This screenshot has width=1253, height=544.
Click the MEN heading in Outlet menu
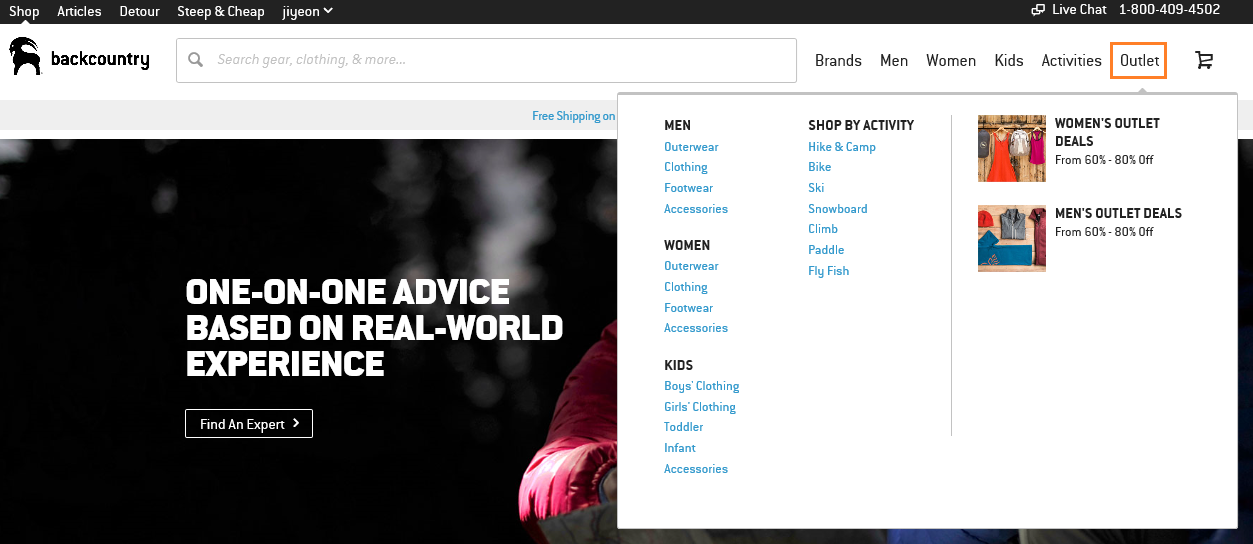[x=677, y=125]
